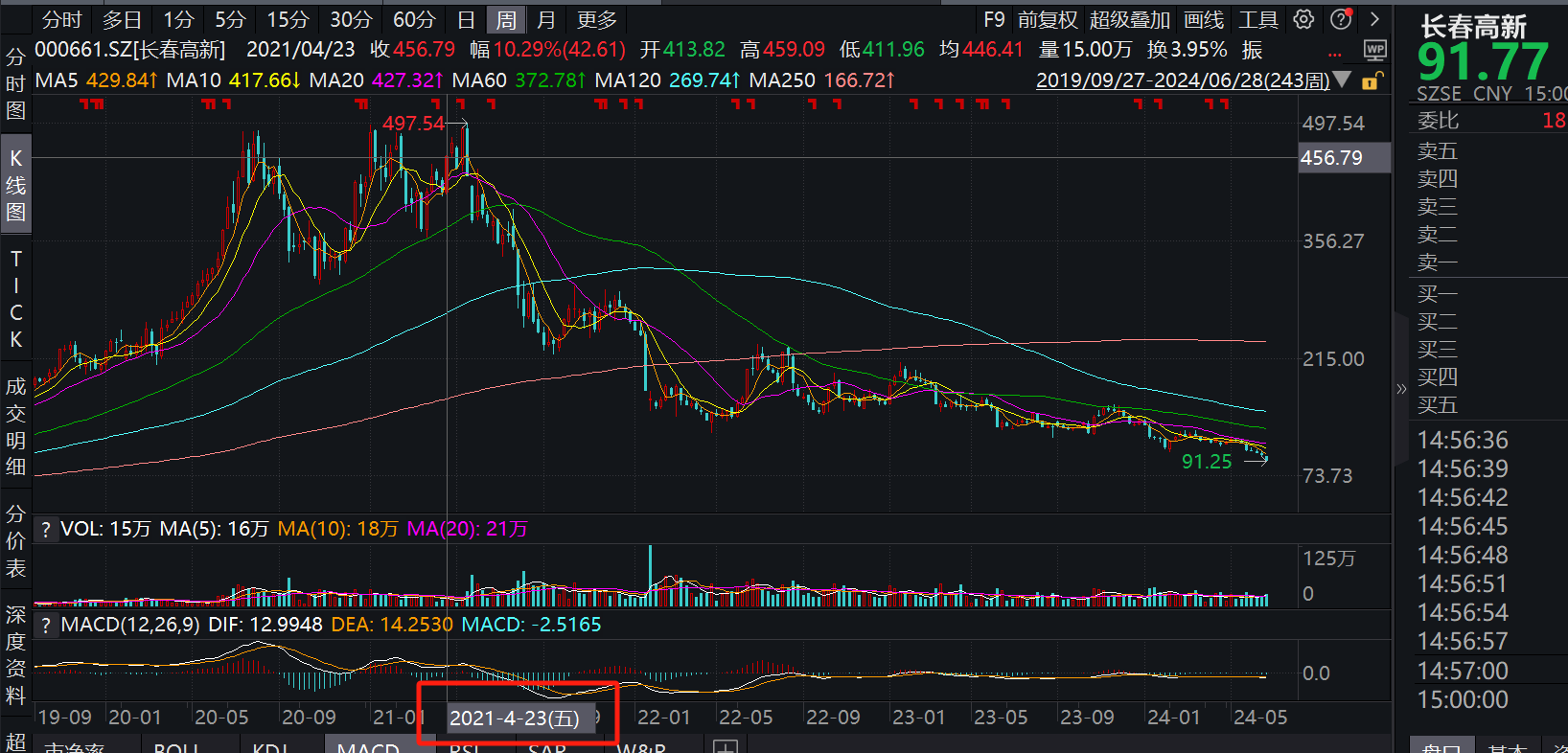Screen dimensions: 1568x753
Task: Select the 60分 period
Action: point(414,19)
